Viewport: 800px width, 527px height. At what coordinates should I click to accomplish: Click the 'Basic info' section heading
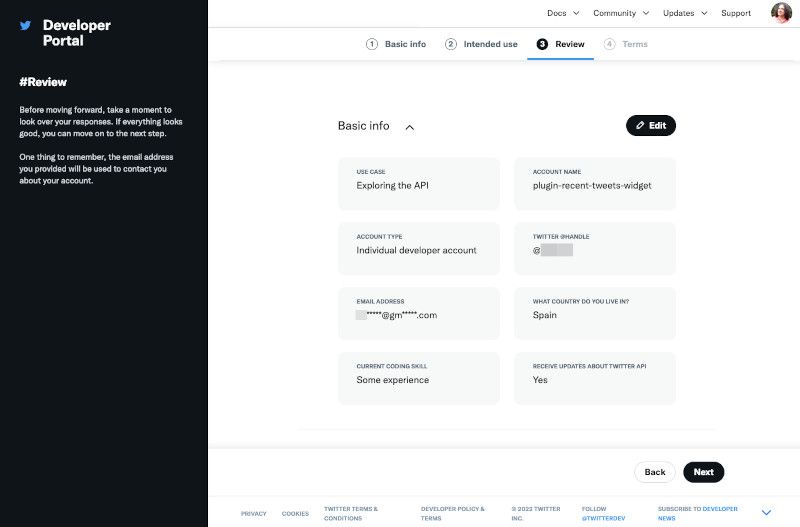click(x=363, y=126)
